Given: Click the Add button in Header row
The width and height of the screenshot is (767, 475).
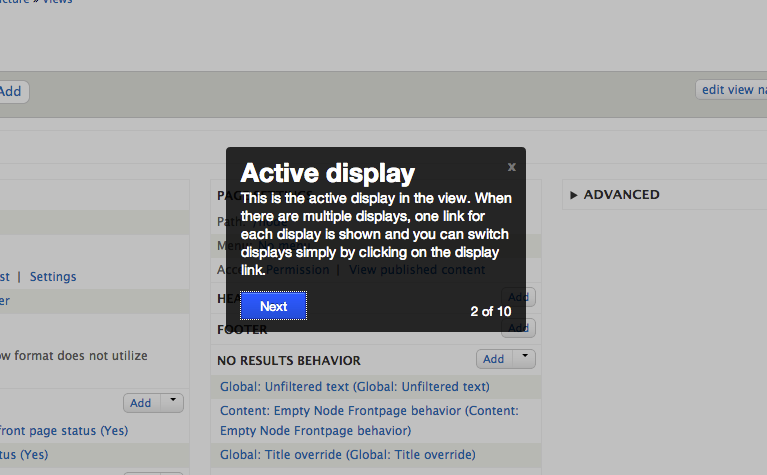Looking at the screenshot, I should pyautogui.click(x=518, y=297).
